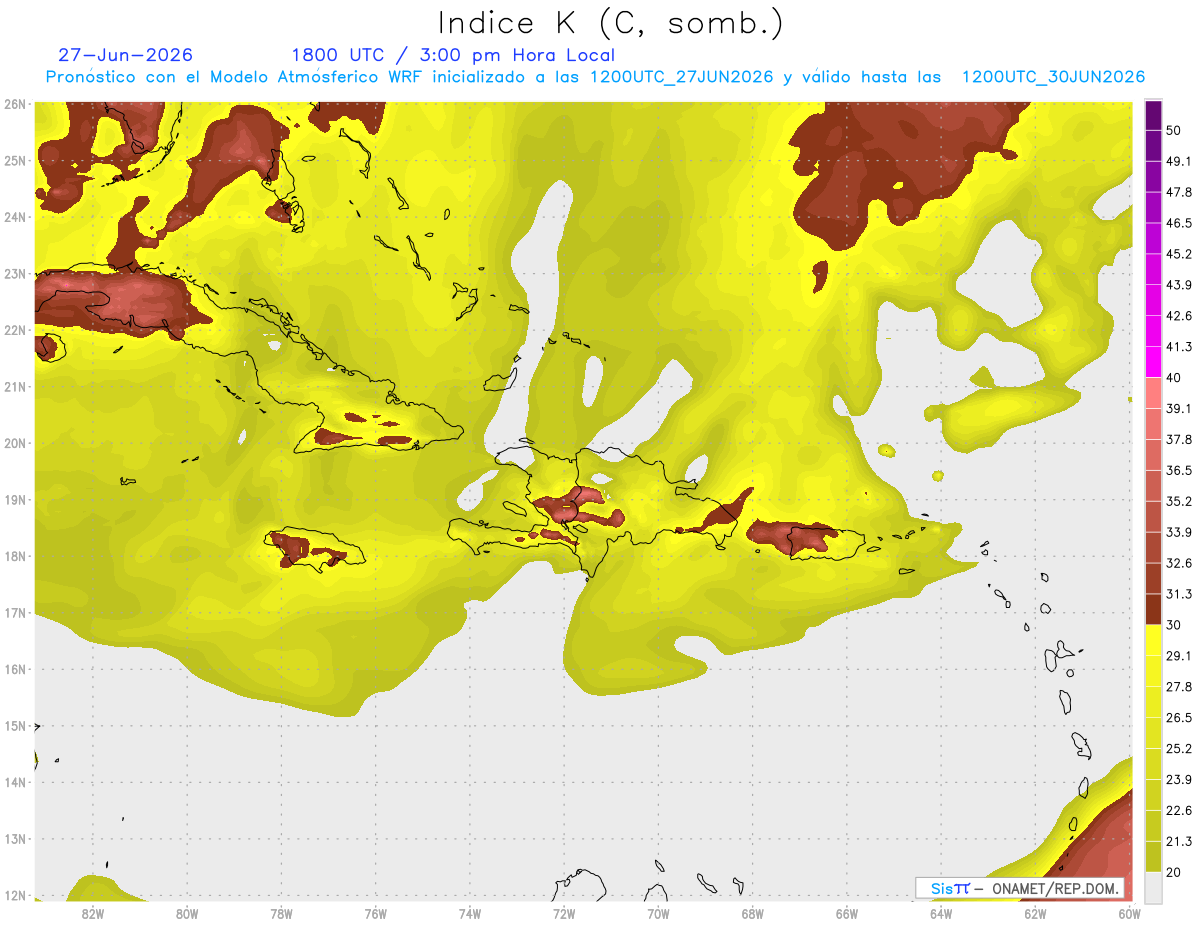Click the colorbar value "26.5"
This screenshot has height=927, width=1200.
[1178, 718]
